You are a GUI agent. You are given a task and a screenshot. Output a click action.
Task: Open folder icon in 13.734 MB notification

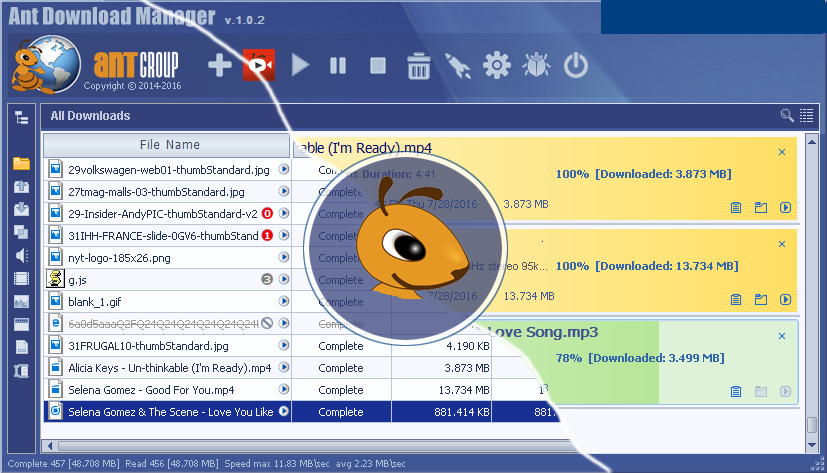point(761,300)
